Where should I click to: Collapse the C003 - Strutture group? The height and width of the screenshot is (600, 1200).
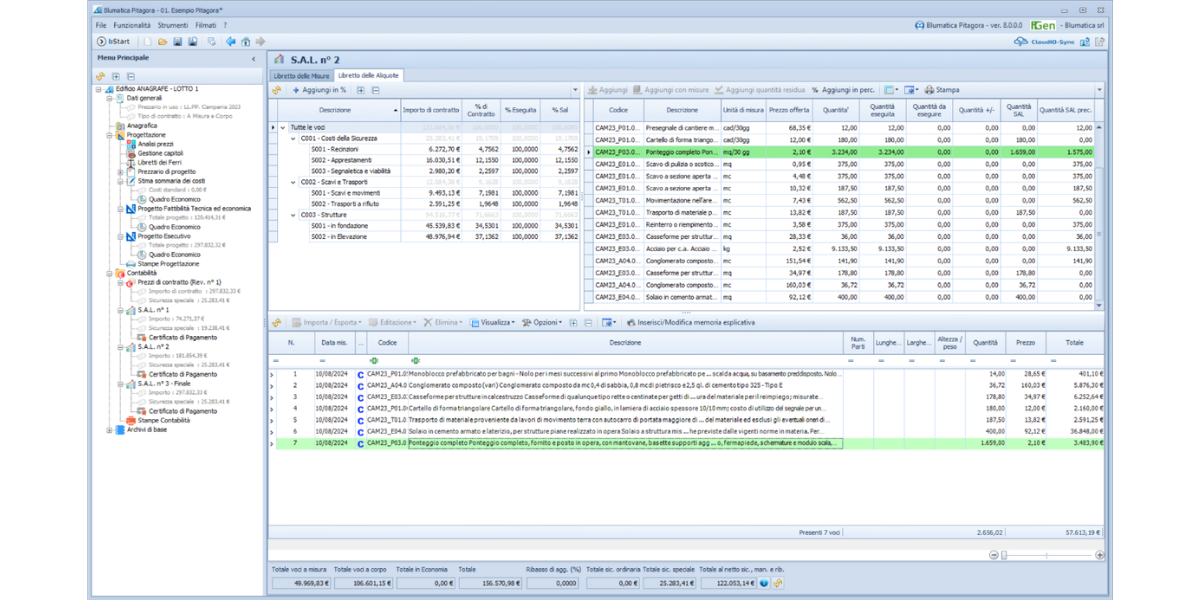coord(291,215)
